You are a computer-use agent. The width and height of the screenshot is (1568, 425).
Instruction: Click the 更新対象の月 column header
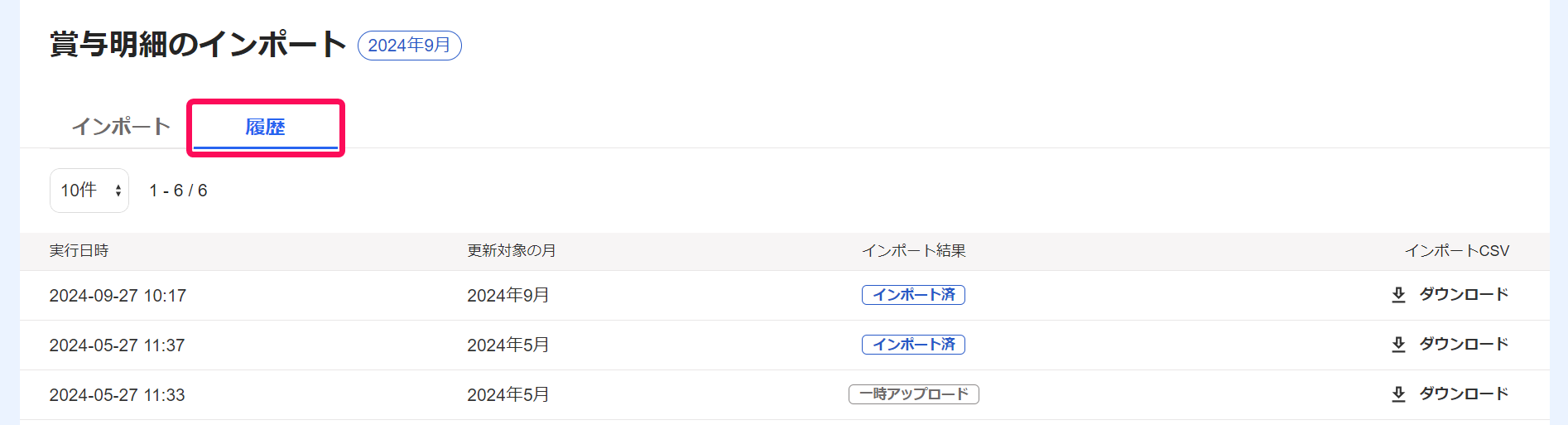point(511,251)
